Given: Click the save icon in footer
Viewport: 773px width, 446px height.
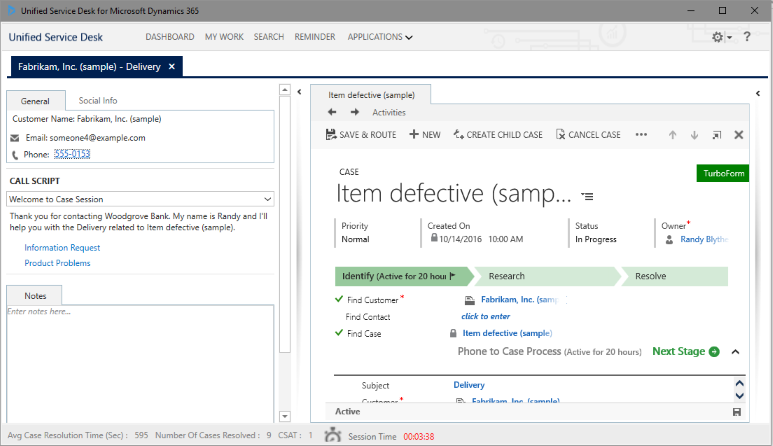Looking at the screenshot, I should (x=737, y=412).
